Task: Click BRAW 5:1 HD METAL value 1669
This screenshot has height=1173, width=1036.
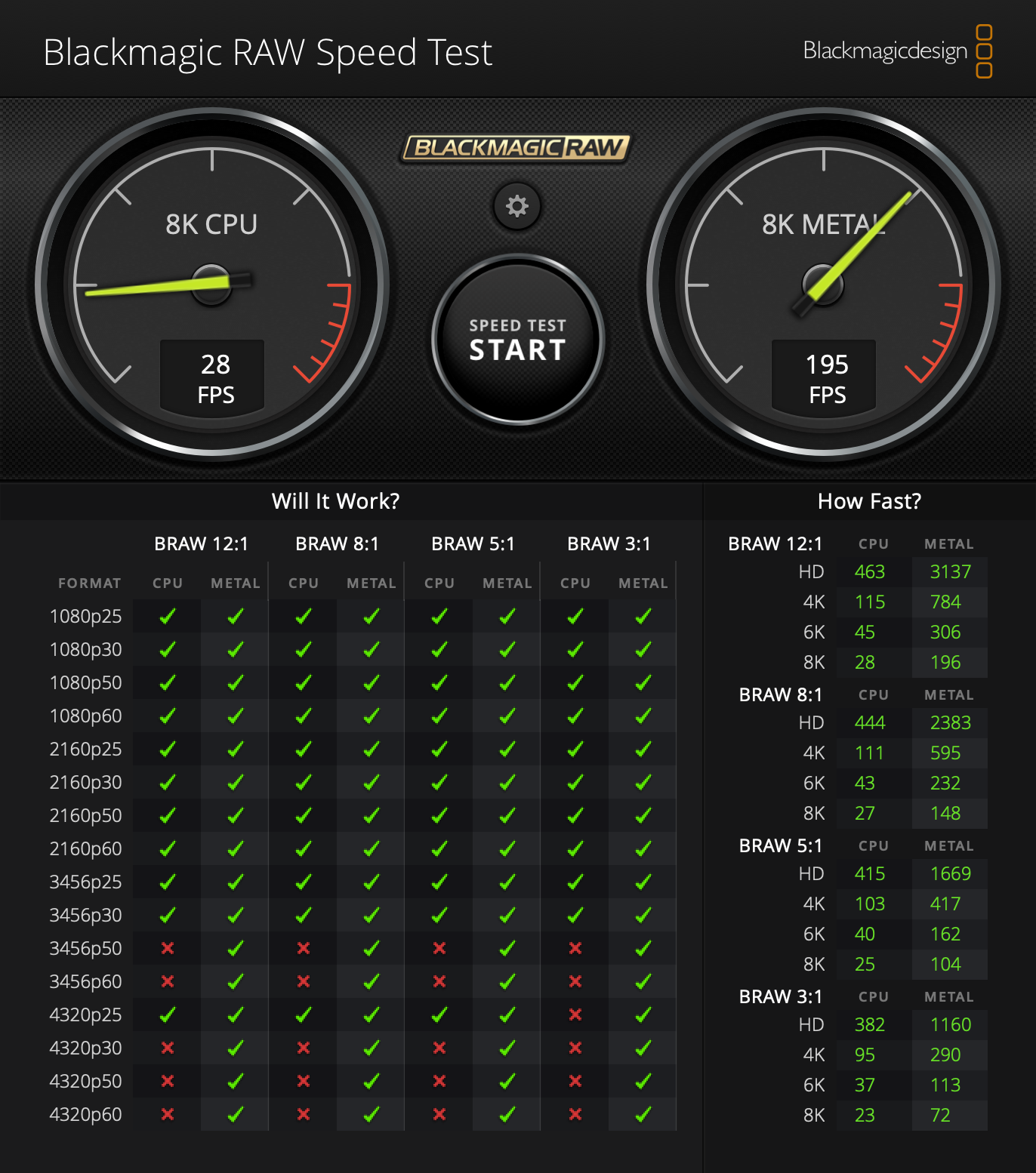Action: 951,873
